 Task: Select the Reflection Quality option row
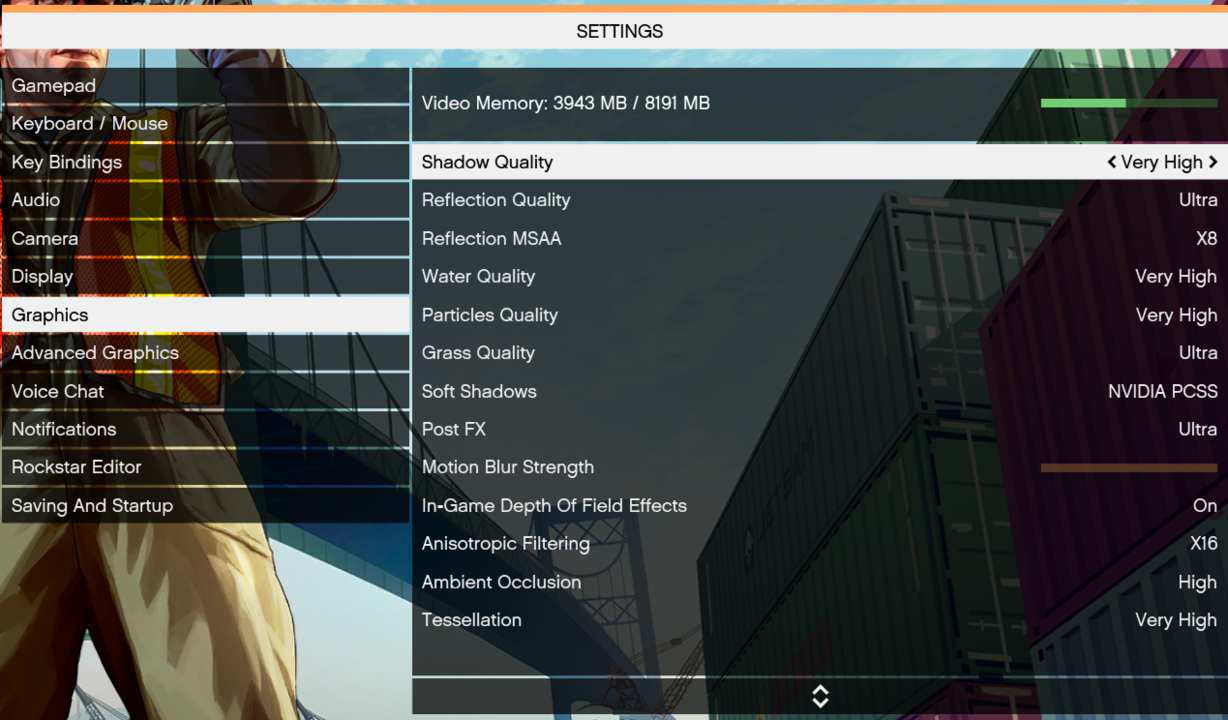820,200
